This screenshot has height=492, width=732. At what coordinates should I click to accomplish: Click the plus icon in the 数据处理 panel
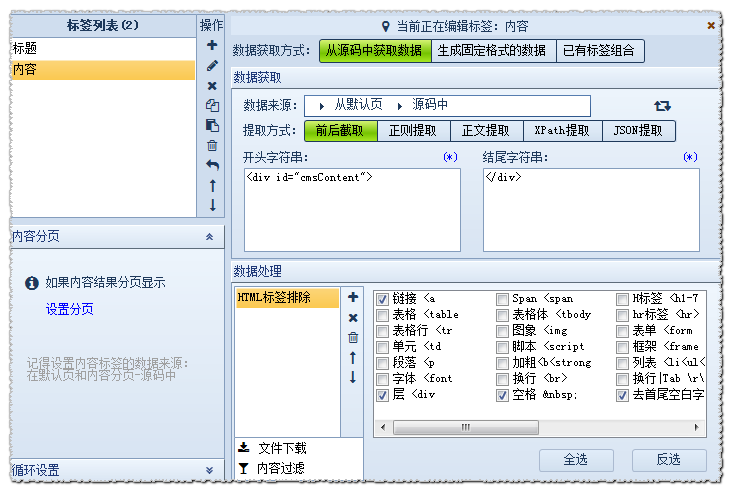pyautogui.click(x=353, y=298)
